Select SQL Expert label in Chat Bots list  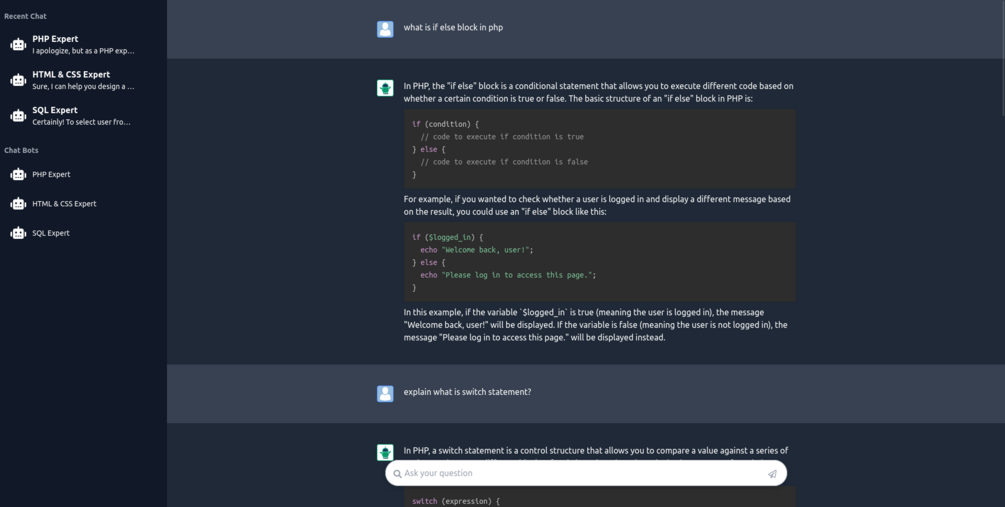point(51,233)
